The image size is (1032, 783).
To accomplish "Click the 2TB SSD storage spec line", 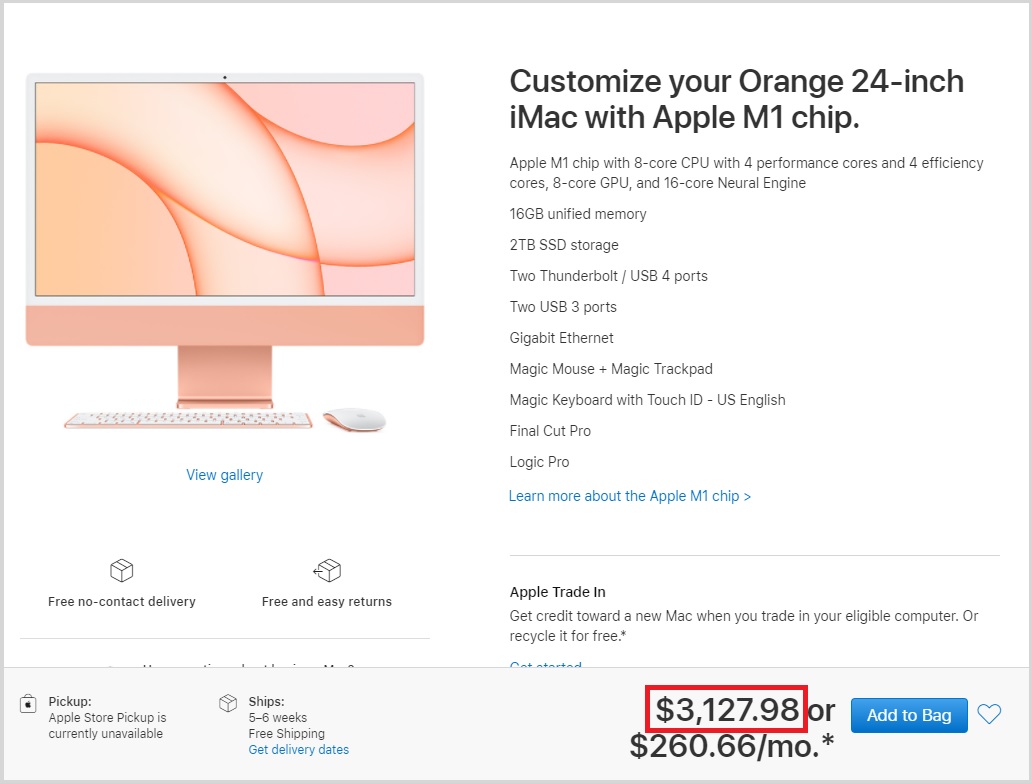I will (564, 245).
